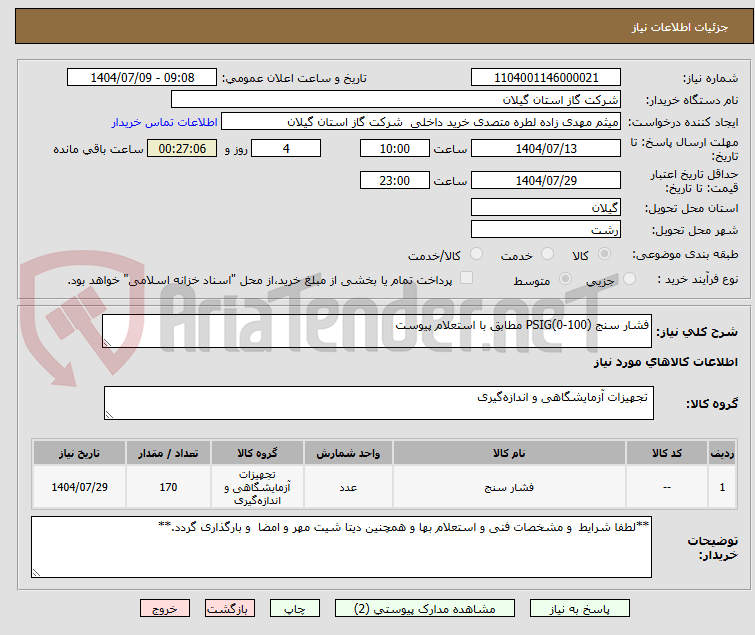Click the quantity cell 170

168,487
